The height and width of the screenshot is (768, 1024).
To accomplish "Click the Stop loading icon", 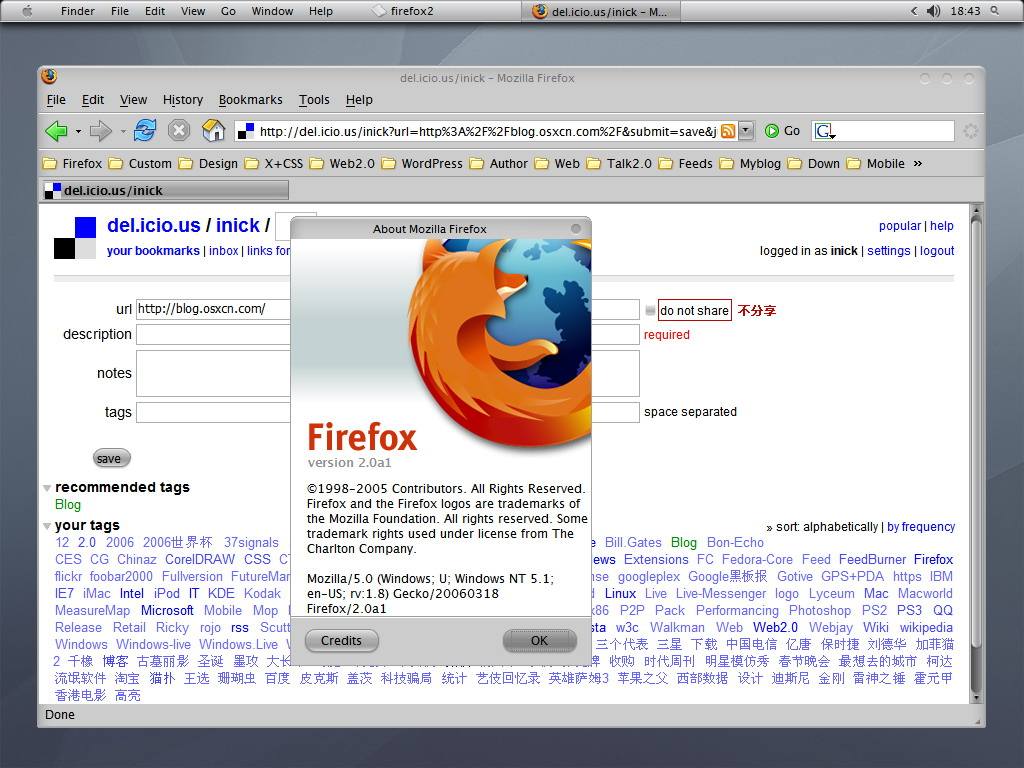I will [178, 131].
